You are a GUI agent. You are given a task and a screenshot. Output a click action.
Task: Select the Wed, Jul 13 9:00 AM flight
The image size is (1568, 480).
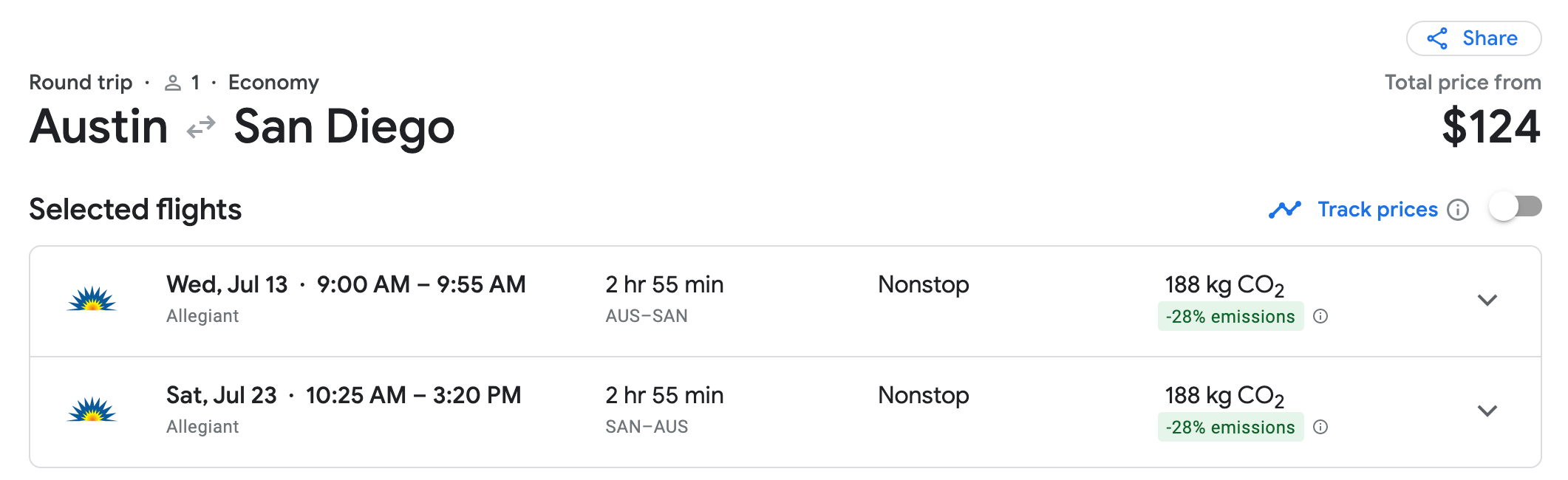point(346,285)
